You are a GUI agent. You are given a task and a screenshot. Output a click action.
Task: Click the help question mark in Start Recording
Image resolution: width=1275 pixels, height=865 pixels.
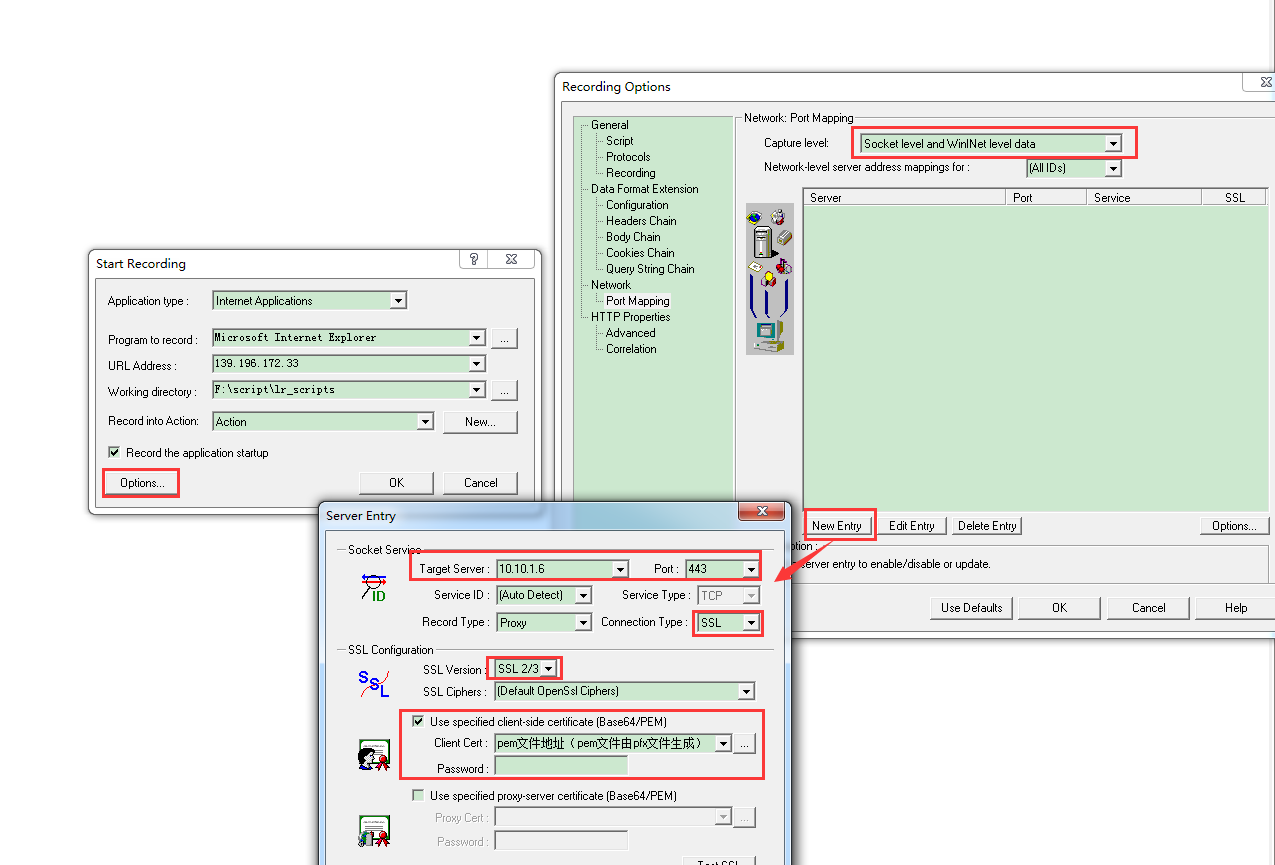coord(474,259)
